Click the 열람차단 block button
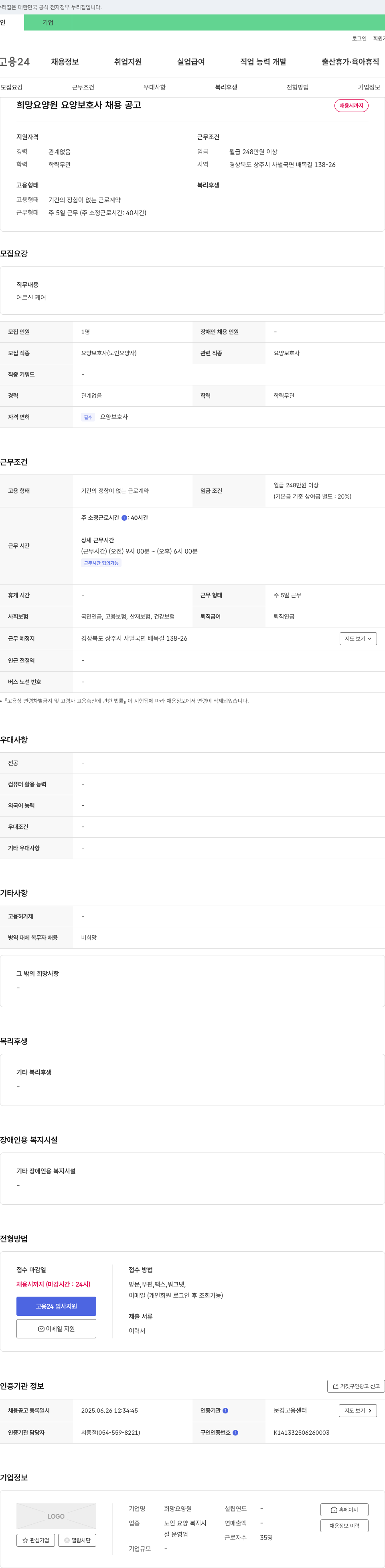The image size is (385, 1568). 77,1540
